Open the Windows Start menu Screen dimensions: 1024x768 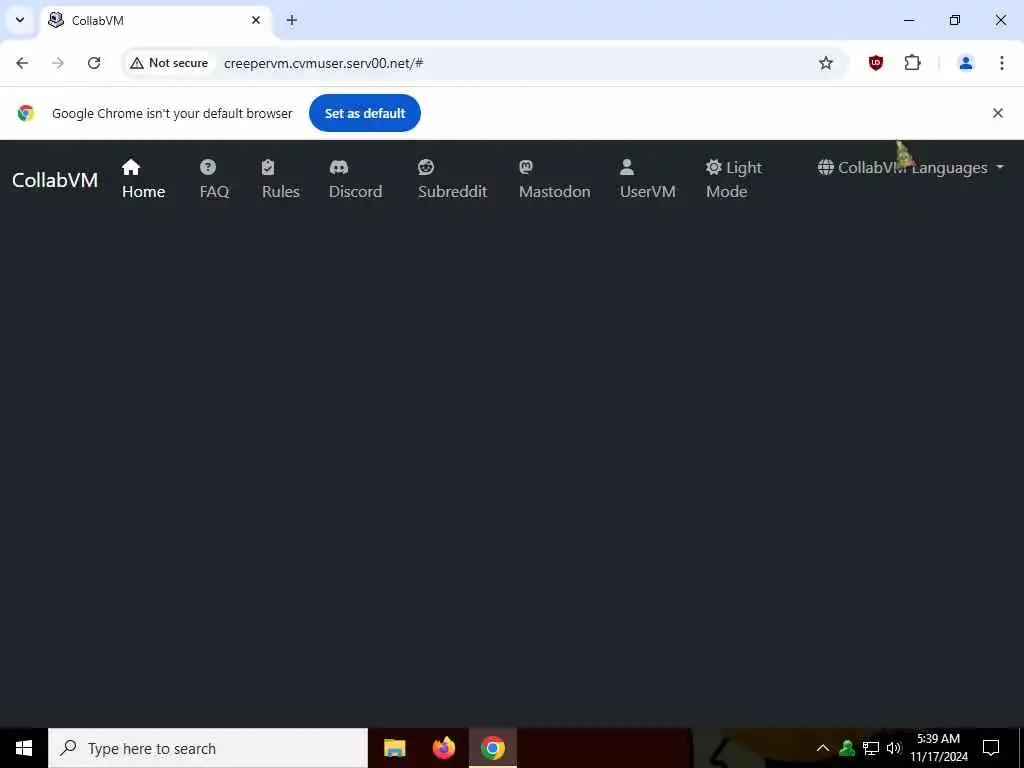pos(24,748)
